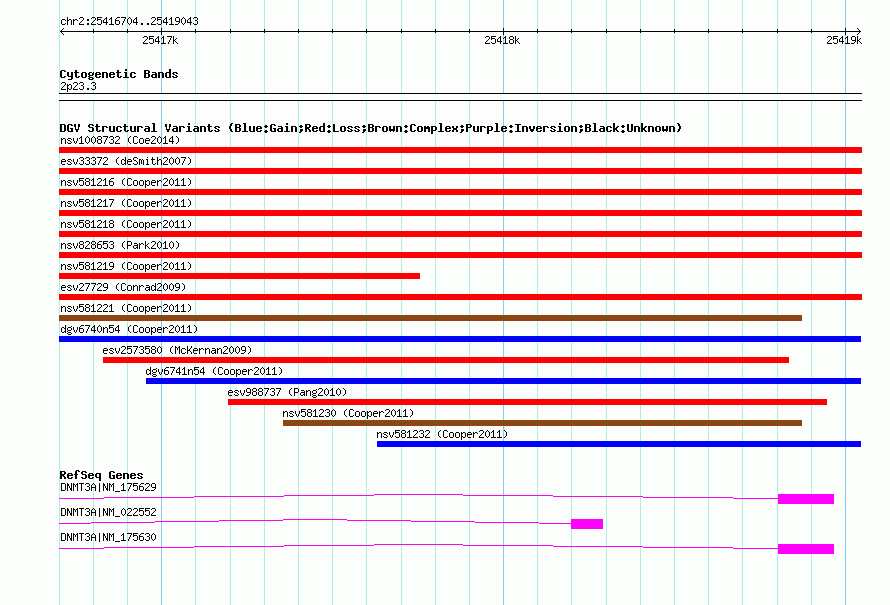The width and height of the screenshot is (890, 605).
Task: Click the brown nsv581221 complex variant bar
Action: coord(430,318)
